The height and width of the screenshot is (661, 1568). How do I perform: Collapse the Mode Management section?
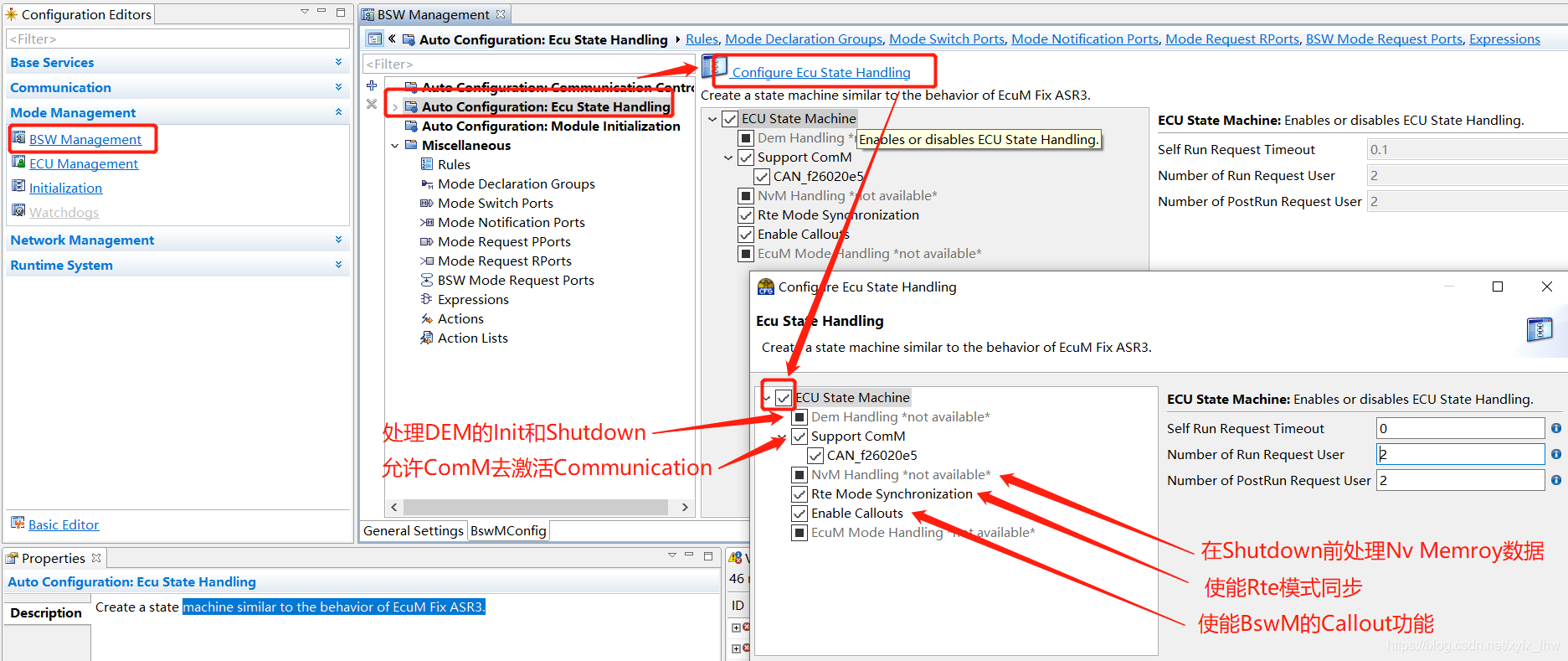pyautogui.click(x=338, y=112)
